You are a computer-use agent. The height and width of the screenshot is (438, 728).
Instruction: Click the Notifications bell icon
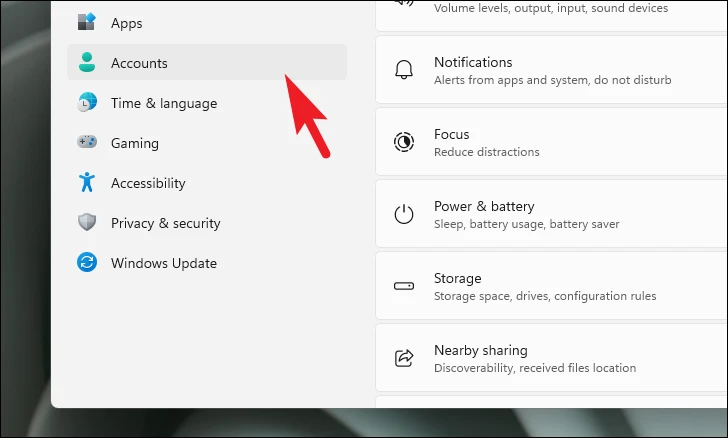pyautogui.click(x=404, y=70)
